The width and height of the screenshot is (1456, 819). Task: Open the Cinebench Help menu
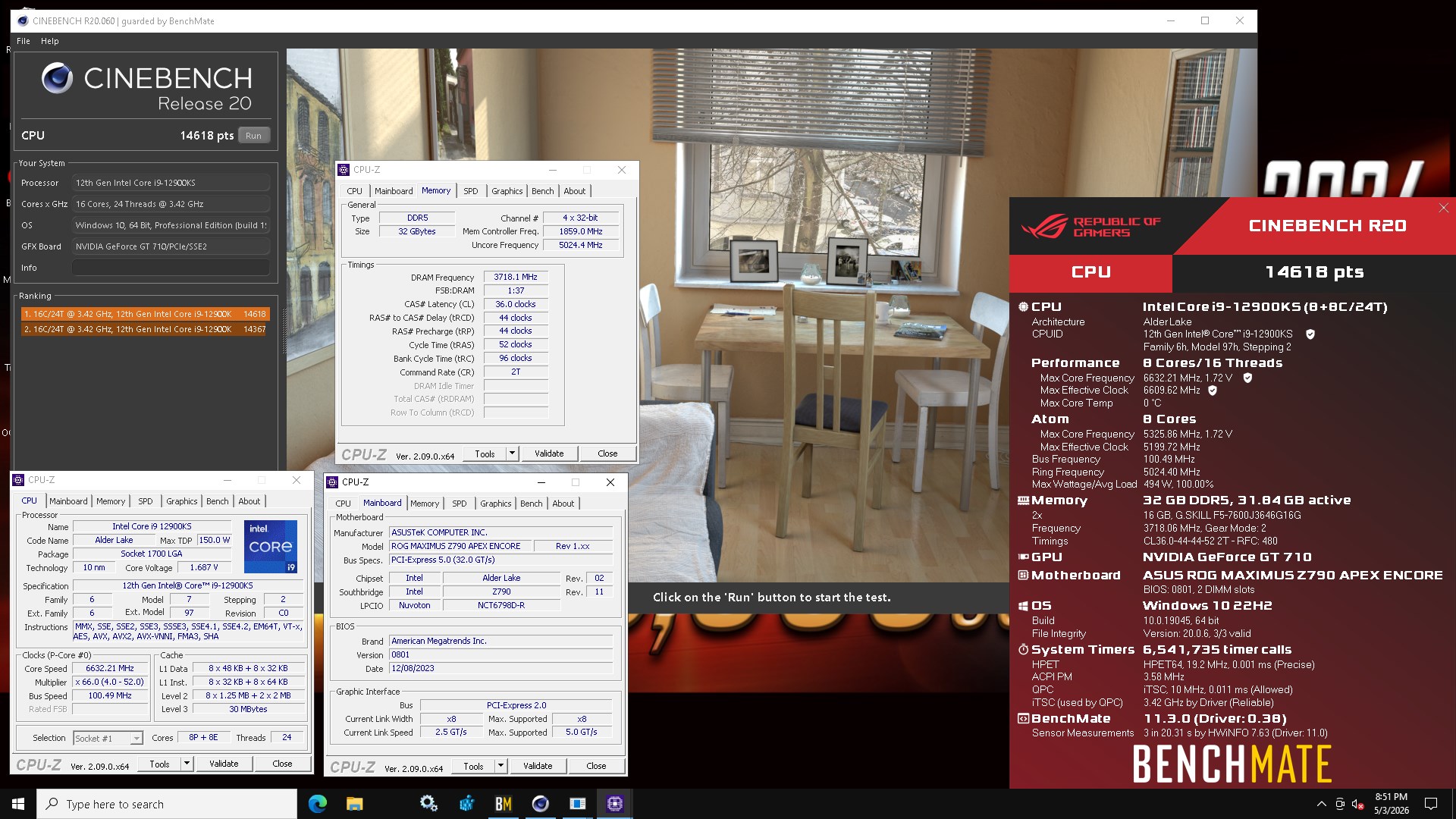(x=50, y=41)
